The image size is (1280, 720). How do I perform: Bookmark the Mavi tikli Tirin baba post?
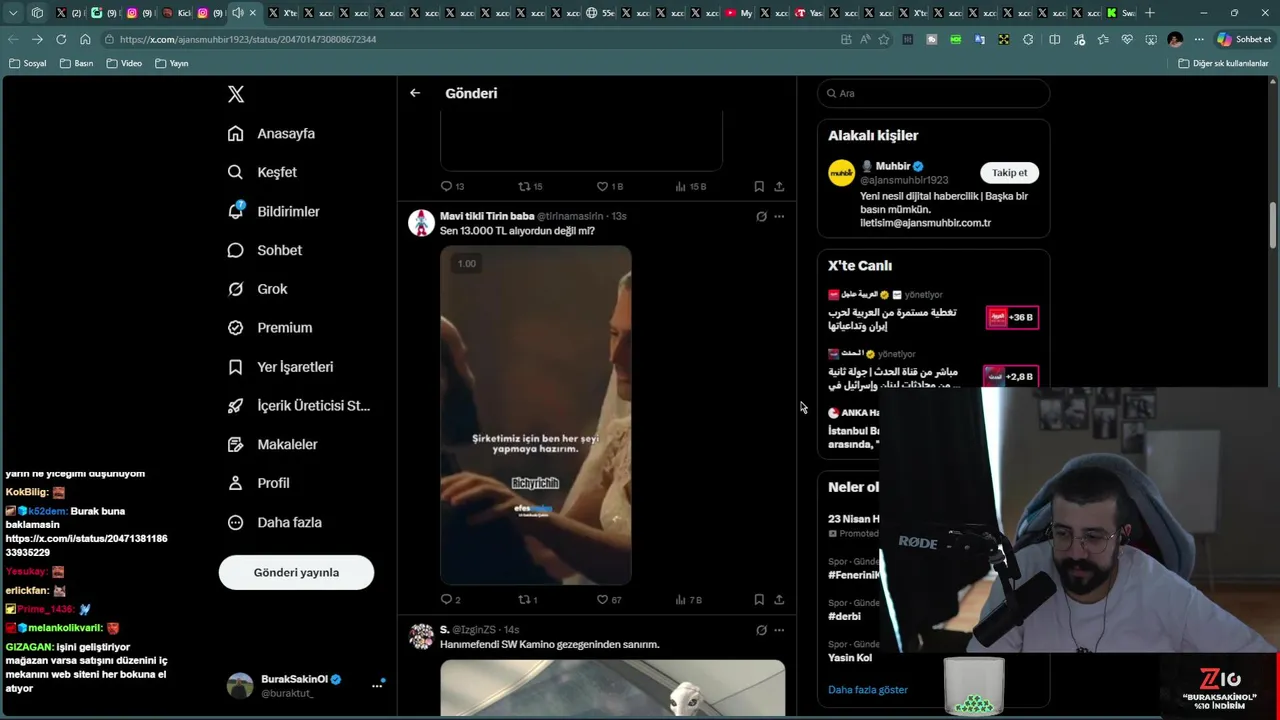759,600
